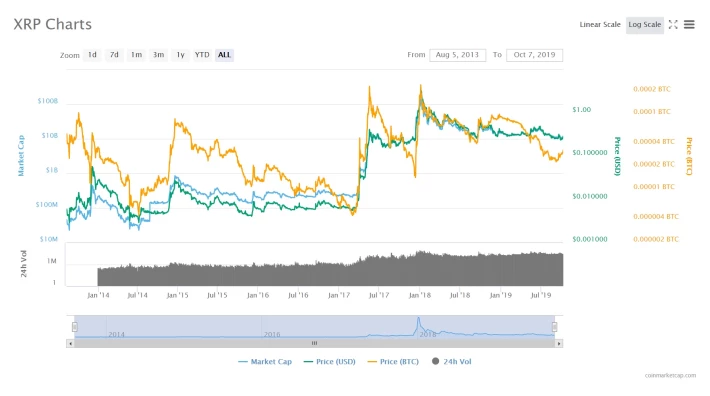Click the XRP Charts heading

pos(53,24)
